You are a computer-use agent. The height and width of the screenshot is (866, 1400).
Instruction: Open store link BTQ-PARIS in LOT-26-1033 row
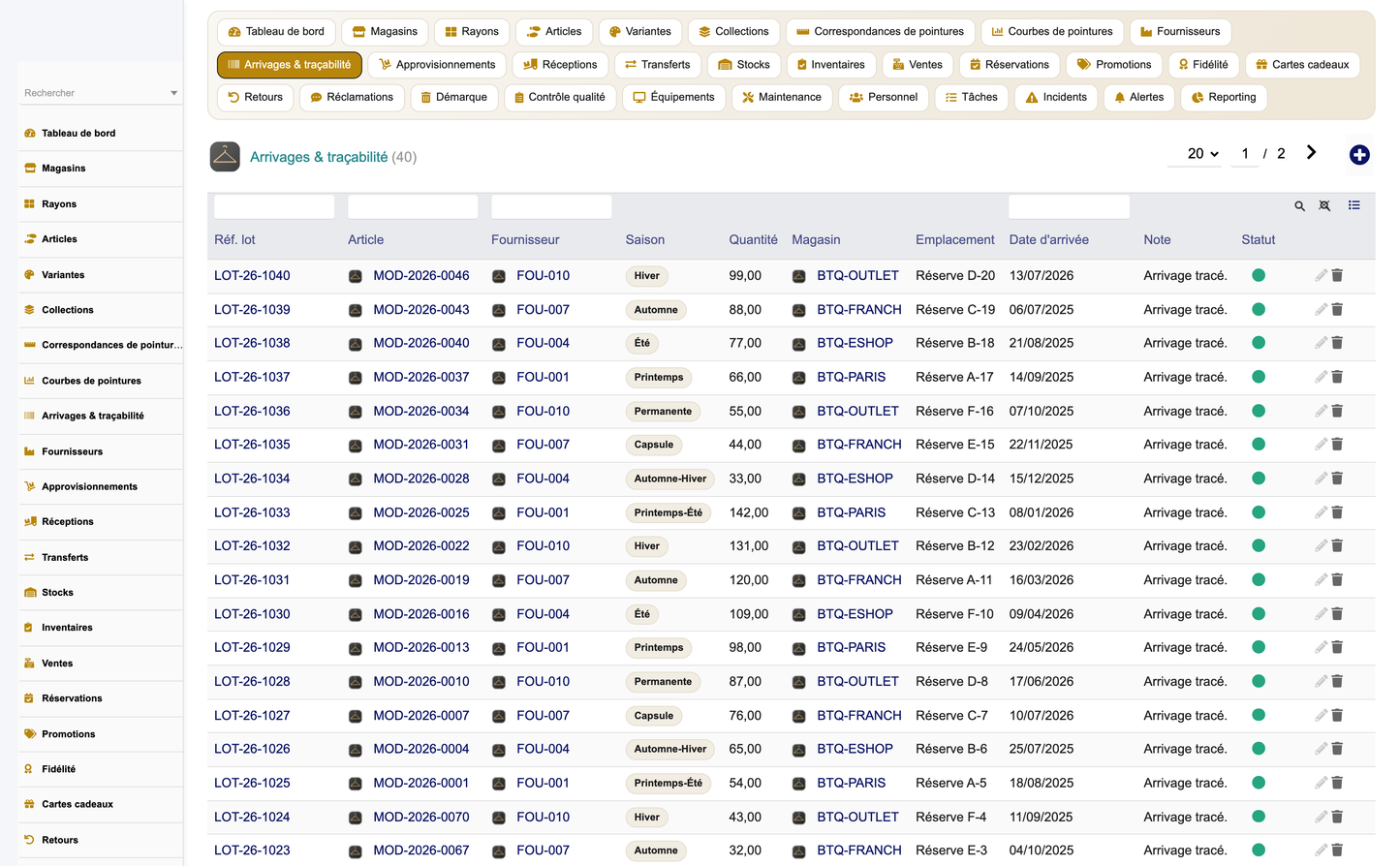click(x=851, y=512)
